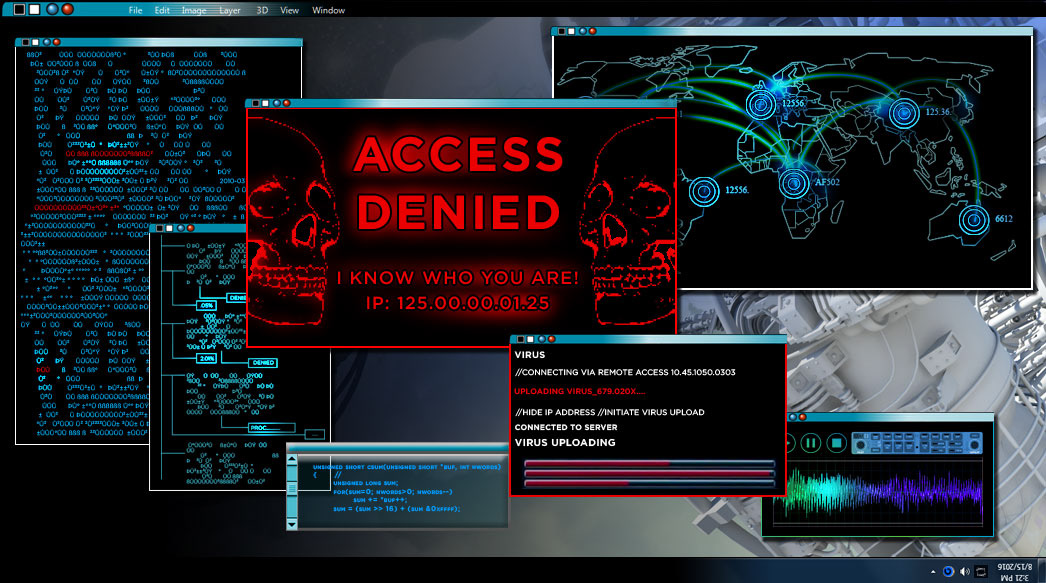
Task: Click the left round knob on audio panel
Action: pos(861,445)
